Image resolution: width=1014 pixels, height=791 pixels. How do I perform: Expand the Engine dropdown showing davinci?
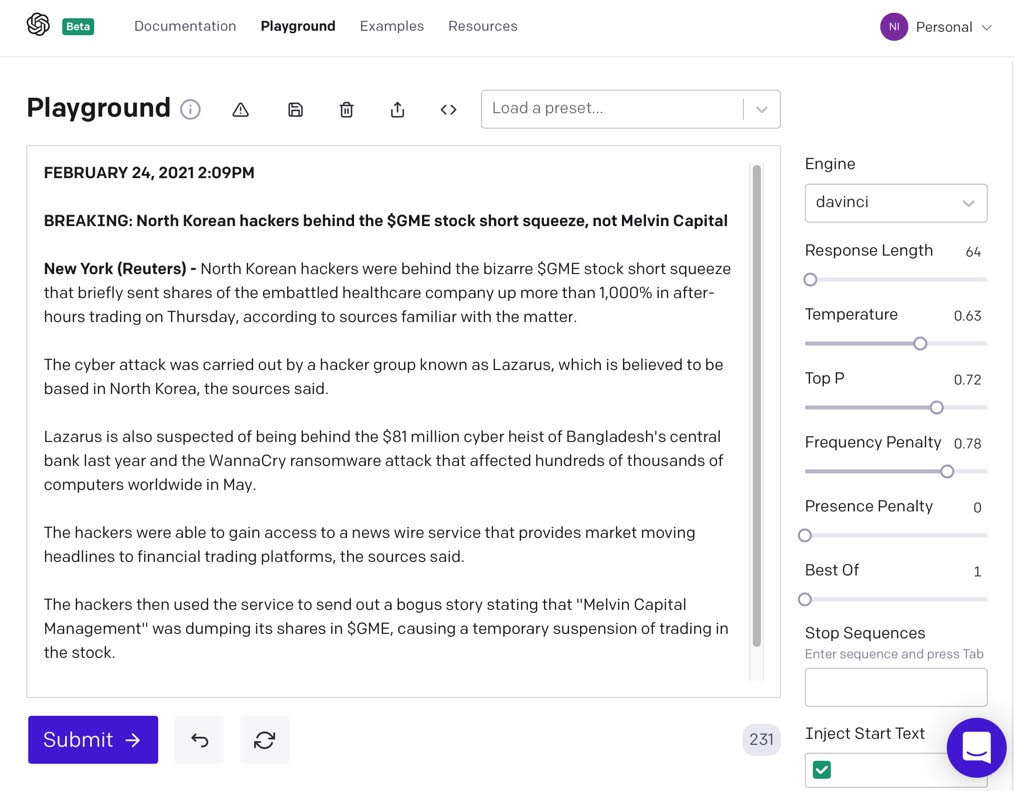(896, 202)
